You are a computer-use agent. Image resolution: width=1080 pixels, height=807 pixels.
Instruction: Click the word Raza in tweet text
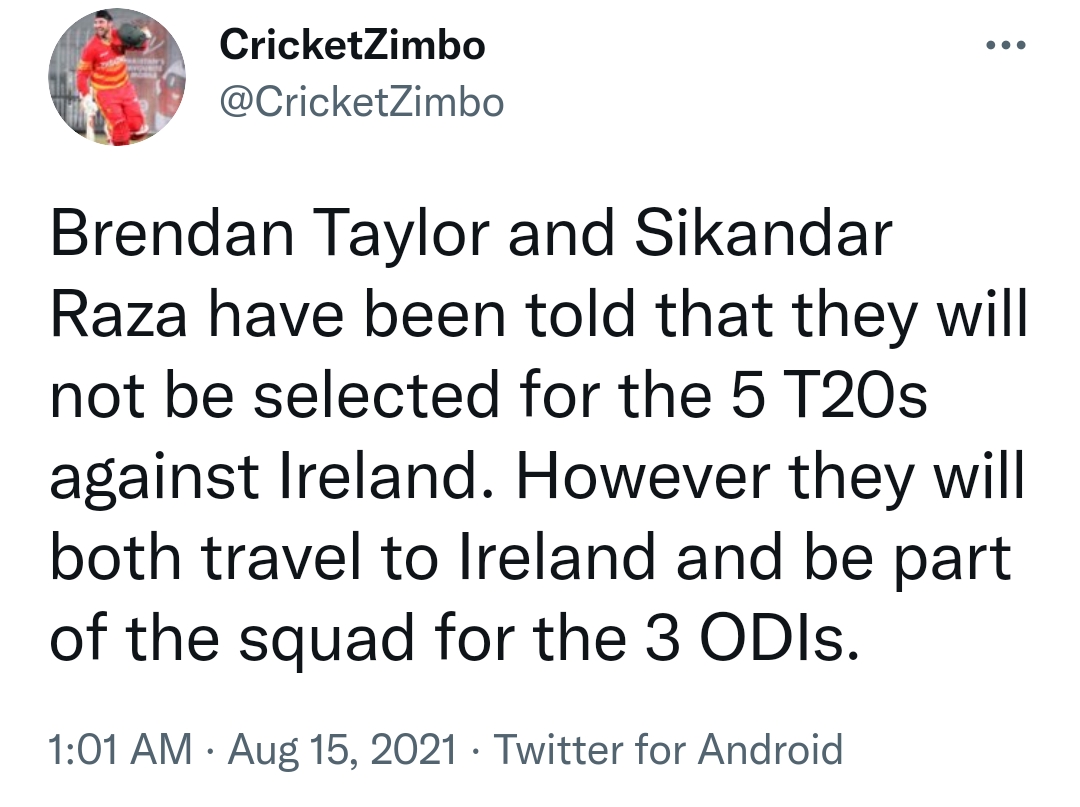(x=118, y=315)
